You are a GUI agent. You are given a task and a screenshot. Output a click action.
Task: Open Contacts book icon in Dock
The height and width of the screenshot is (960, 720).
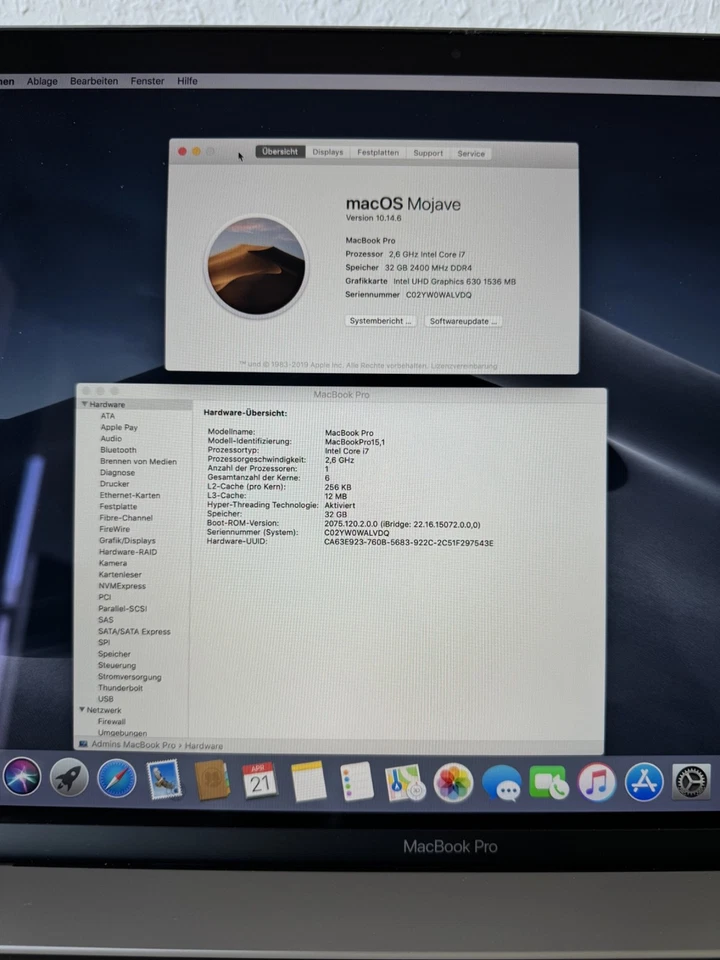(x=212, y=780)
